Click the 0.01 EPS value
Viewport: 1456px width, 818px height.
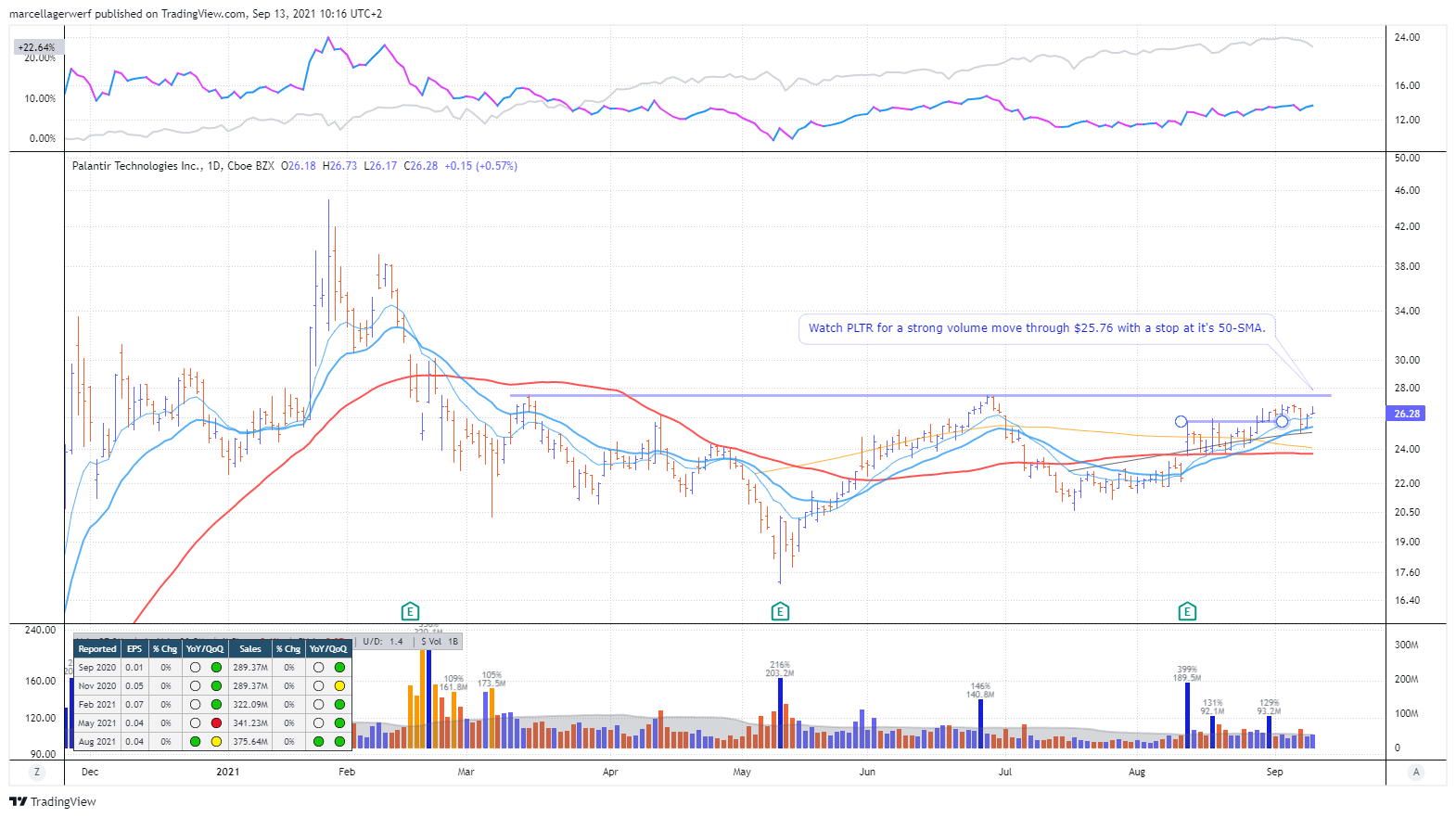pos(134,668)
